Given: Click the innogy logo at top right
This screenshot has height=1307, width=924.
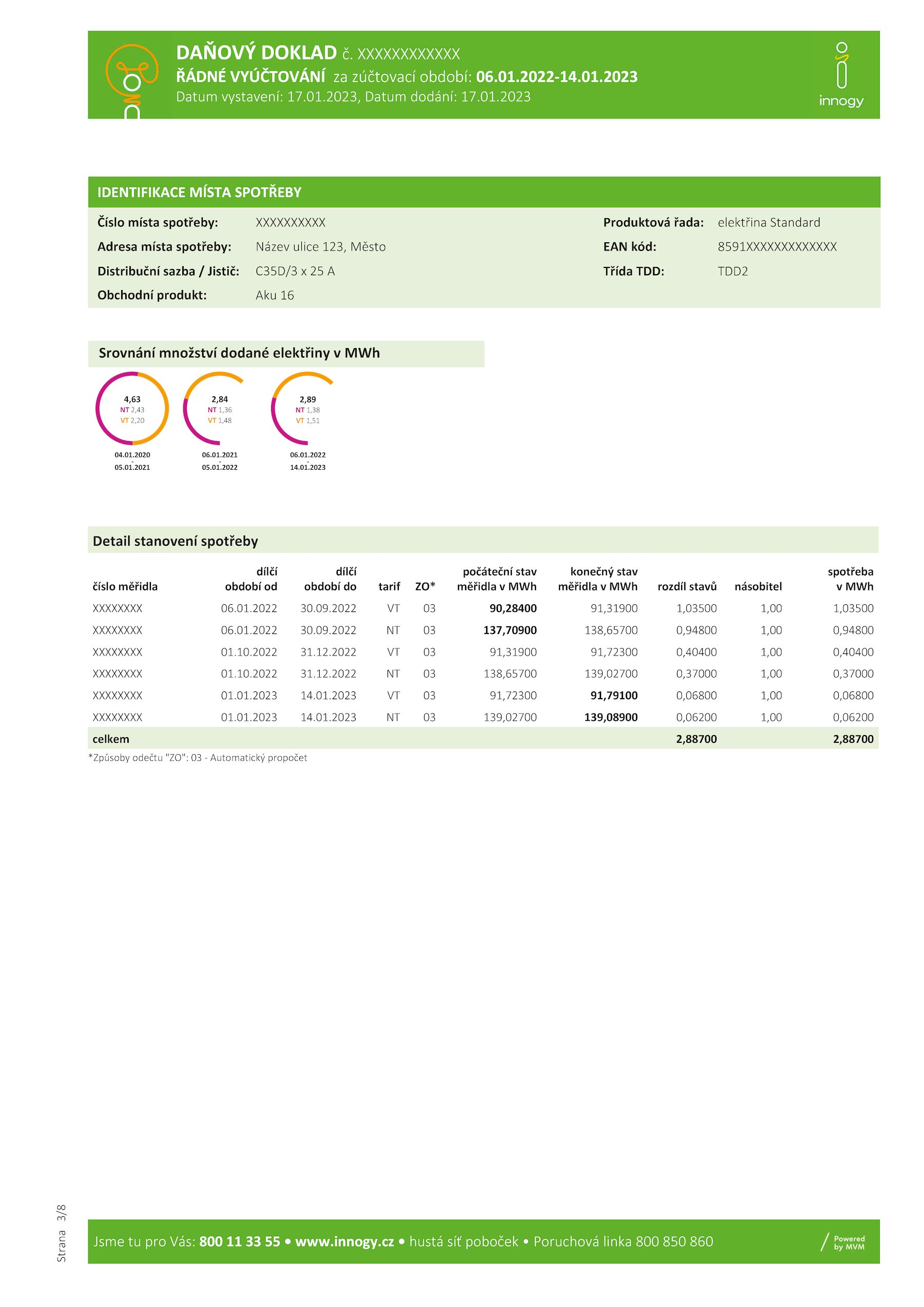Looking at the screenshot, I should [x=841, y=75].
